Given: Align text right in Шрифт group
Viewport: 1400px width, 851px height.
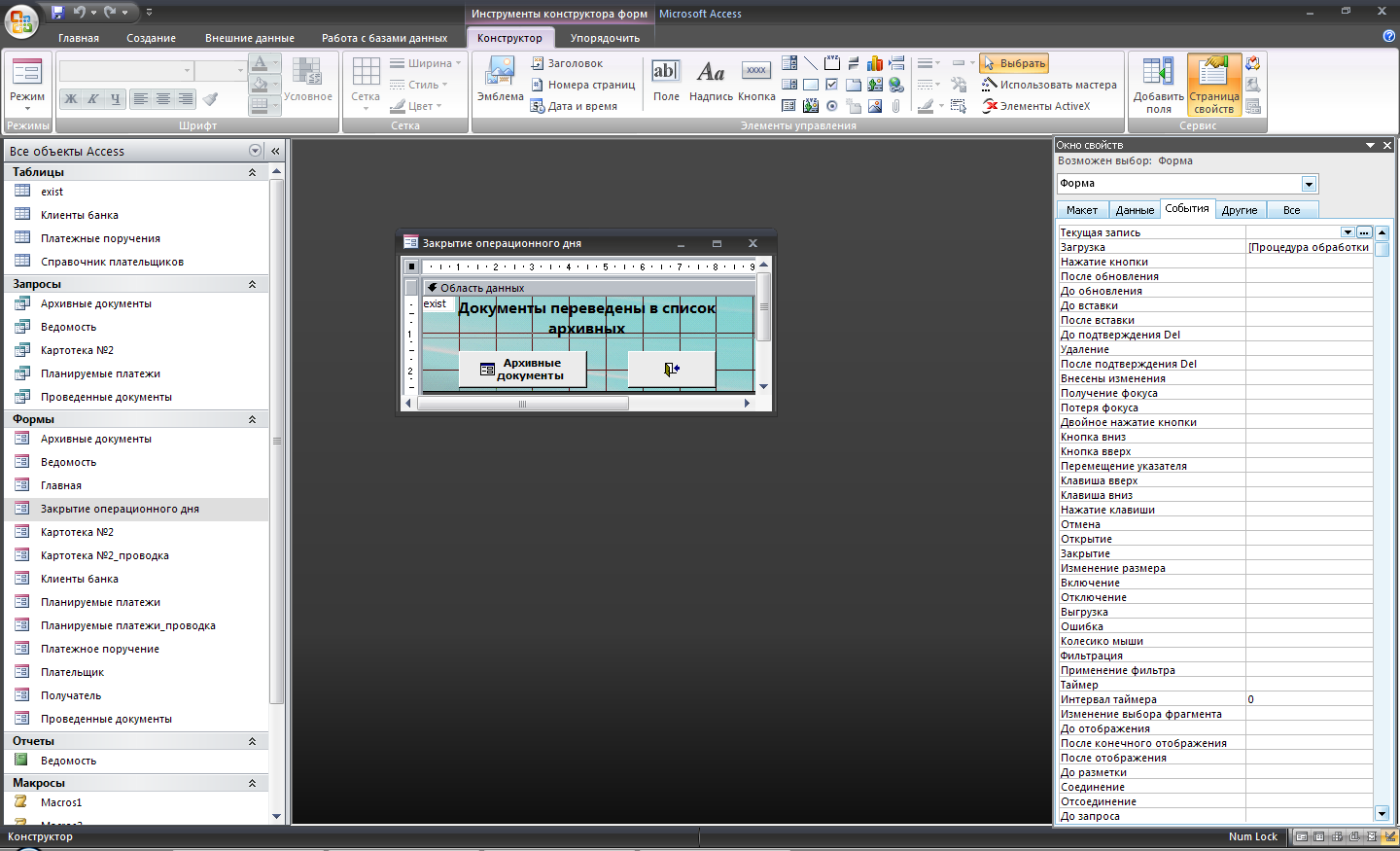Looking at the screenshot, I should (x=185, y=98).
